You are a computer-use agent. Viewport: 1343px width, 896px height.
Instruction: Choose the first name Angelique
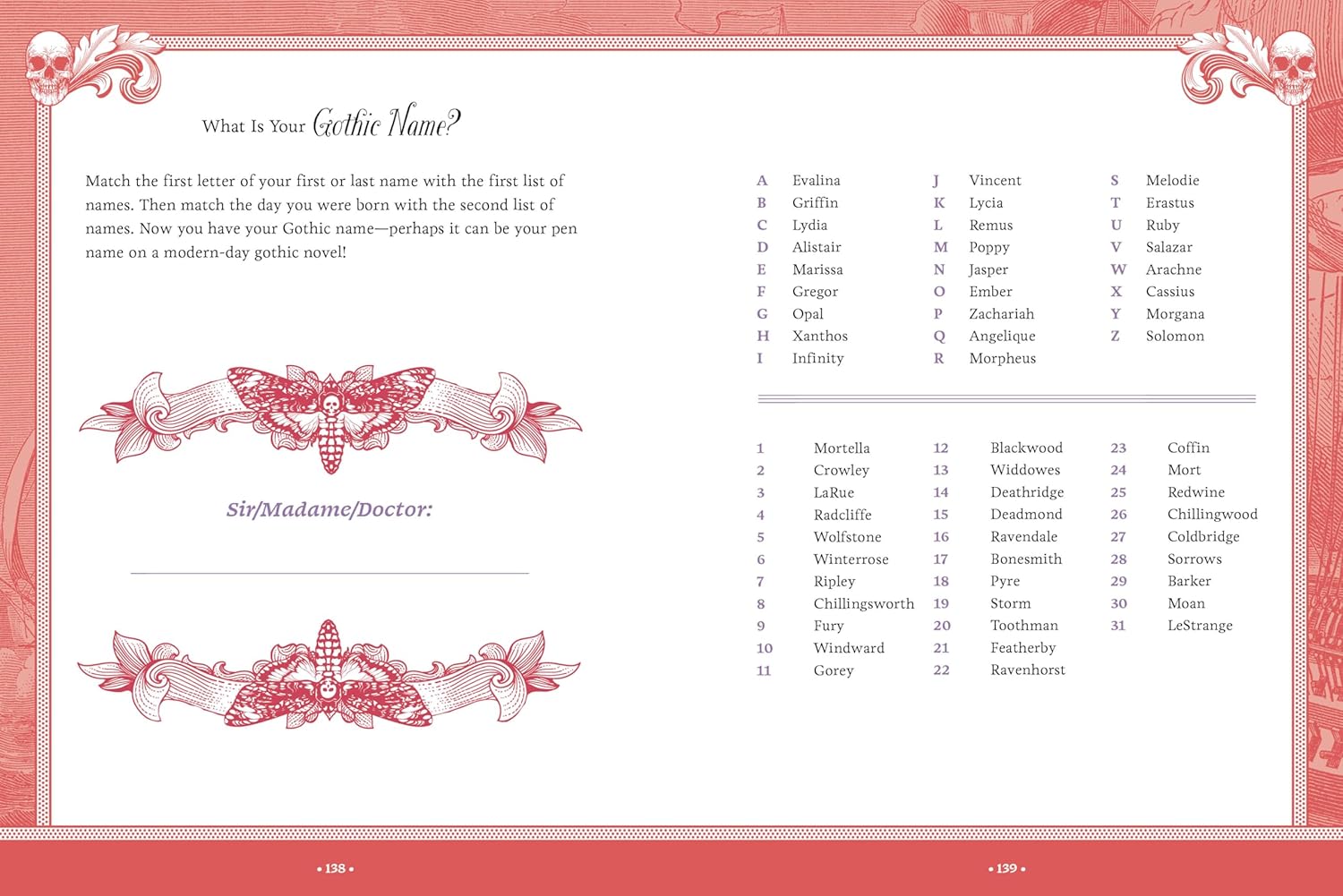pos(1002,337)
